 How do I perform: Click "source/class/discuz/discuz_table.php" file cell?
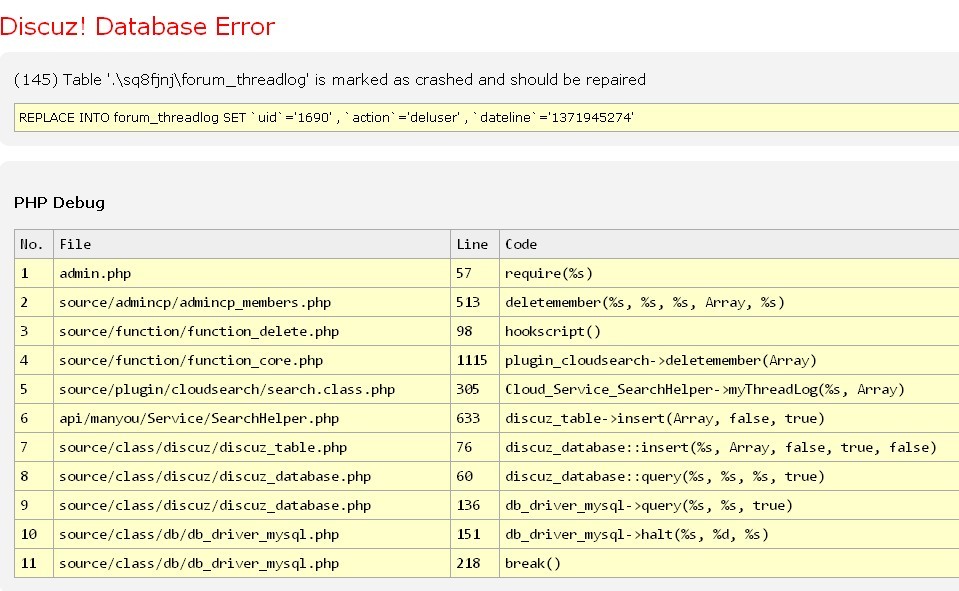click(x=252, y=447)
